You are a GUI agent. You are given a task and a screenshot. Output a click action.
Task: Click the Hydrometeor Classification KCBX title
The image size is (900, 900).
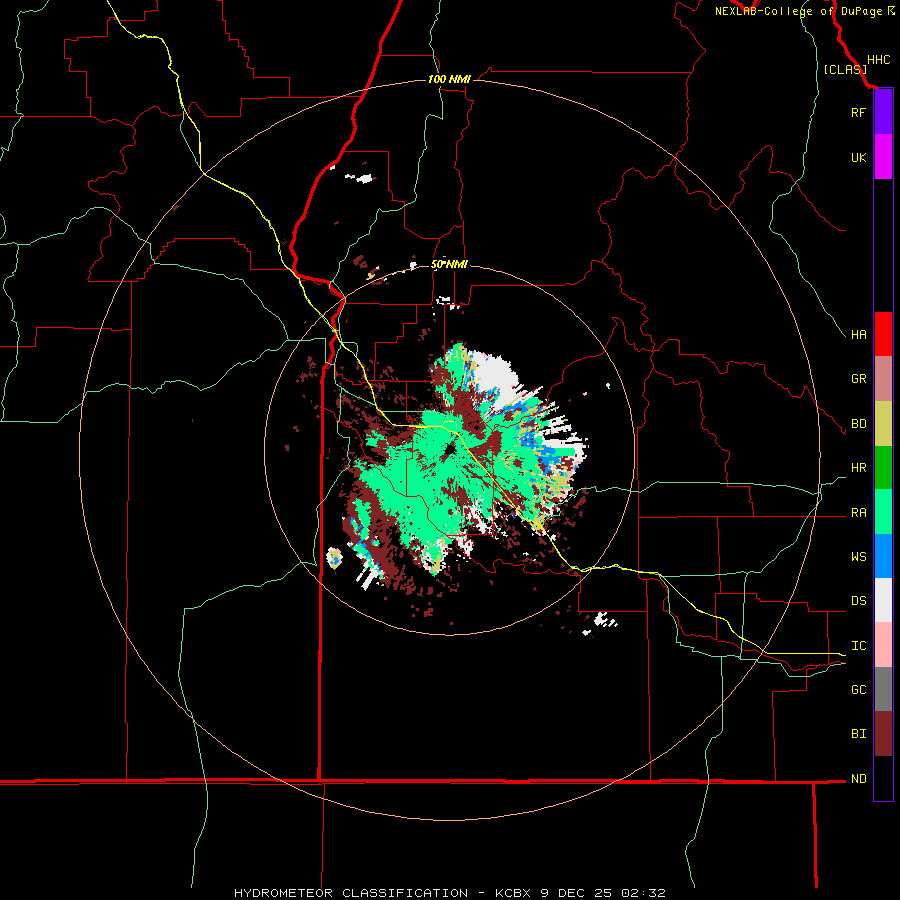click(449, 893)
